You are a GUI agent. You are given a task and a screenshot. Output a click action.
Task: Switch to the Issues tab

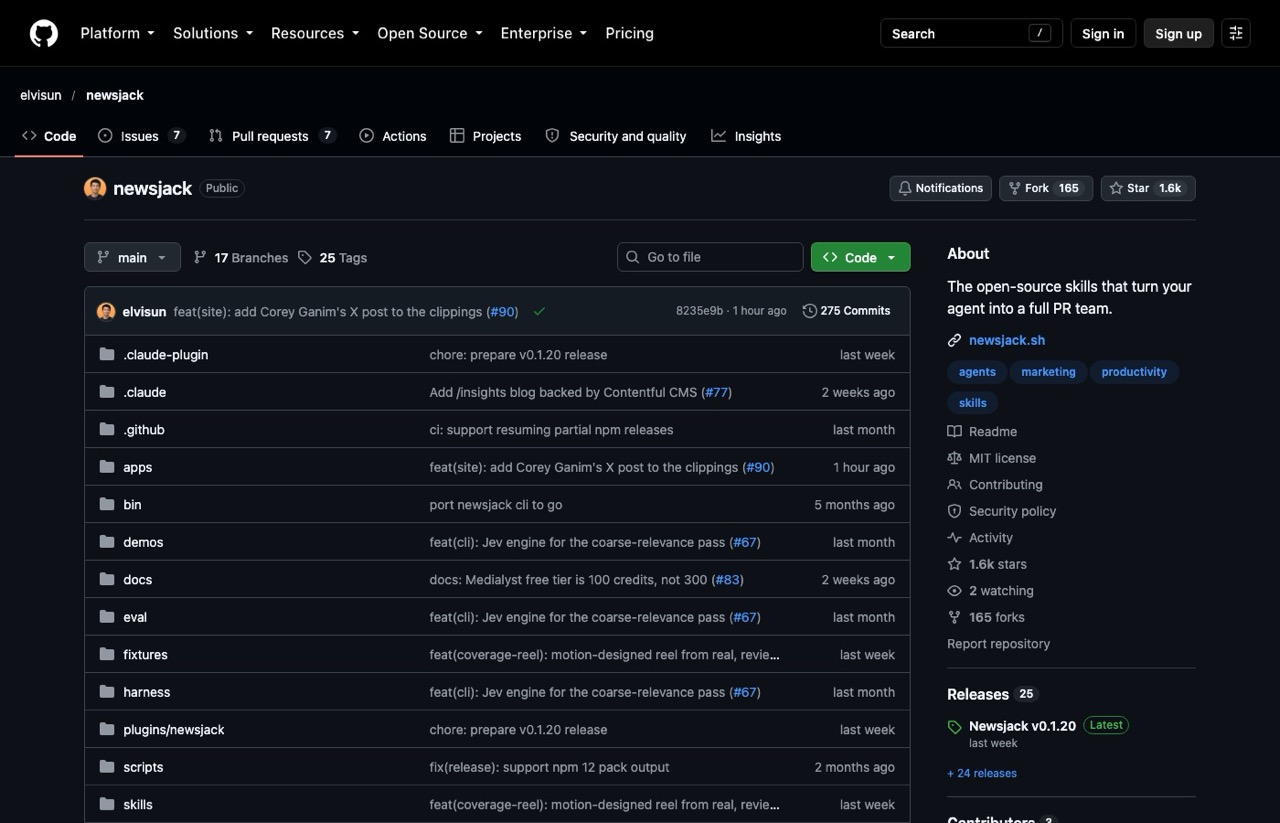(x=141, y=136)
